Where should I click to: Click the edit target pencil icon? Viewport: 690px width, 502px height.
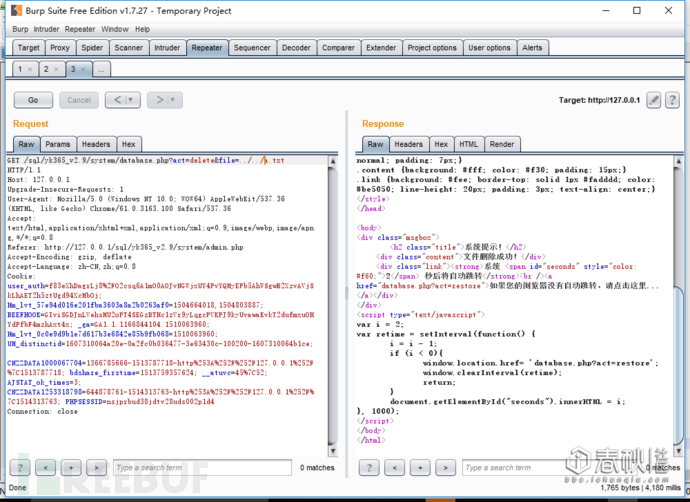click(x=654, y=100)
